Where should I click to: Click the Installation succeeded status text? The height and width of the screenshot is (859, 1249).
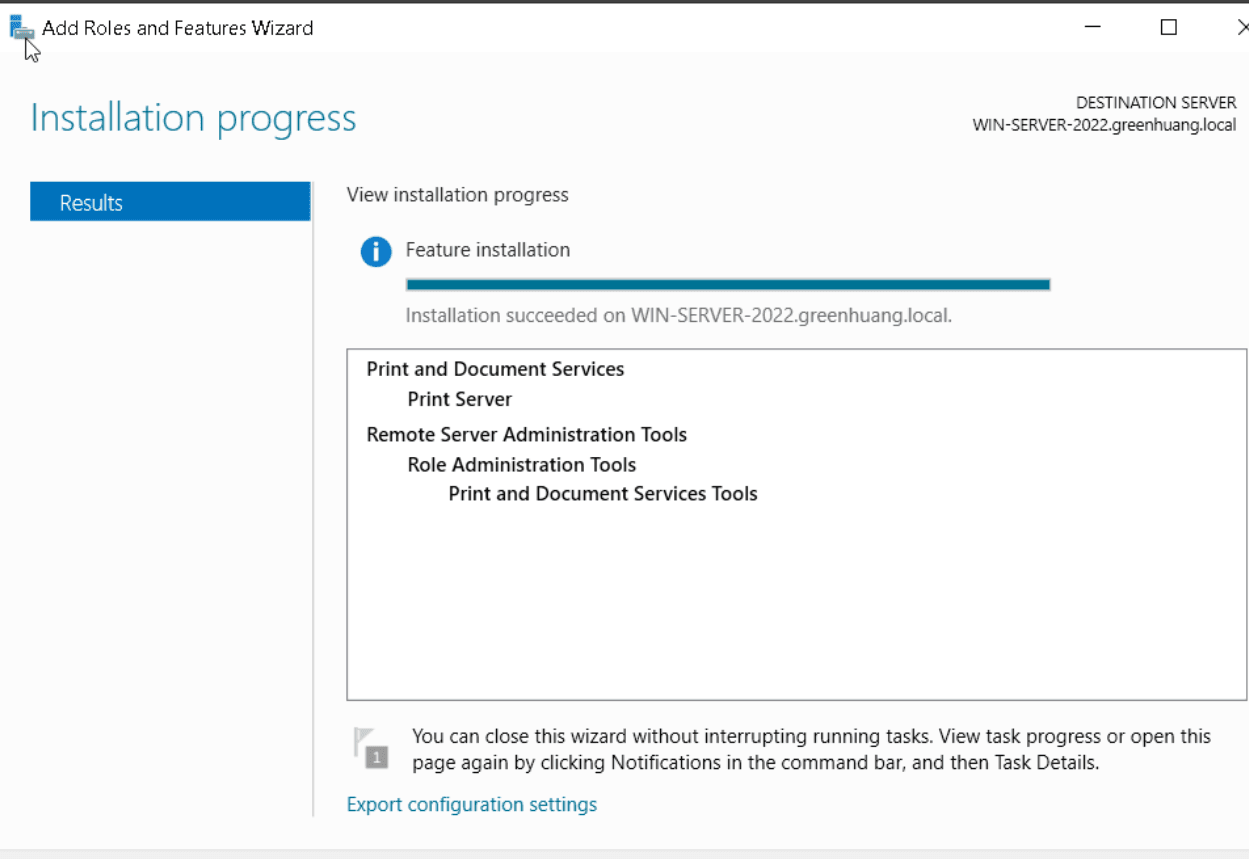(x=679, y=315)
